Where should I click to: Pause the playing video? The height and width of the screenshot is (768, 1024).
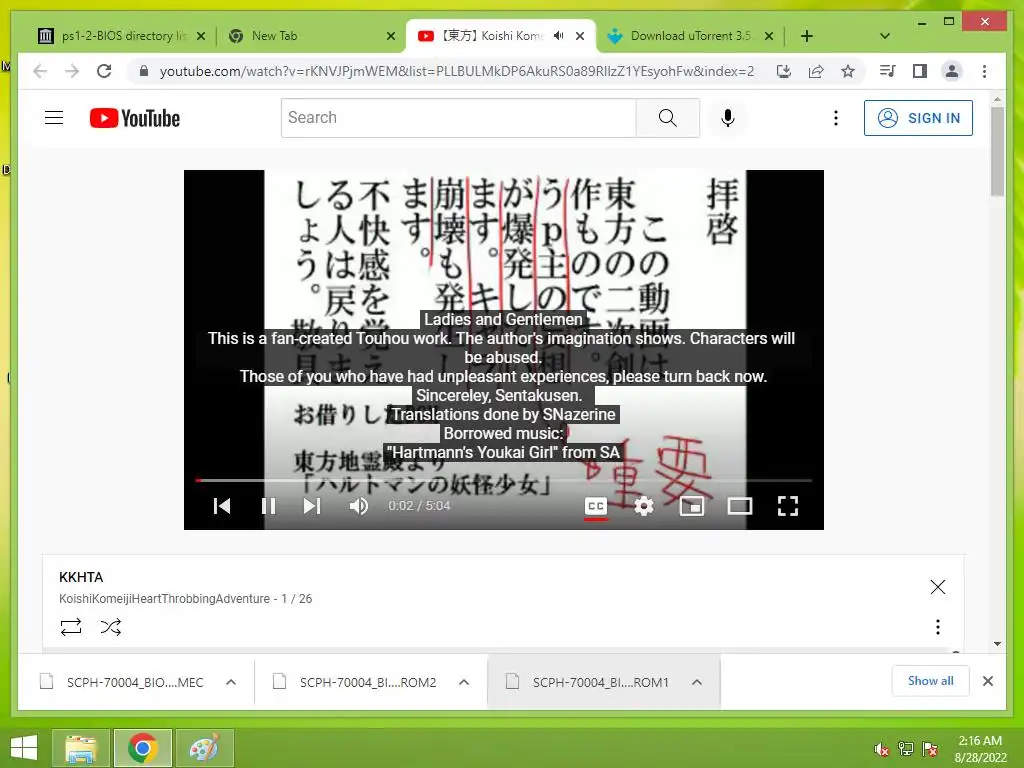pyautogui.click(x=268, y=506)
